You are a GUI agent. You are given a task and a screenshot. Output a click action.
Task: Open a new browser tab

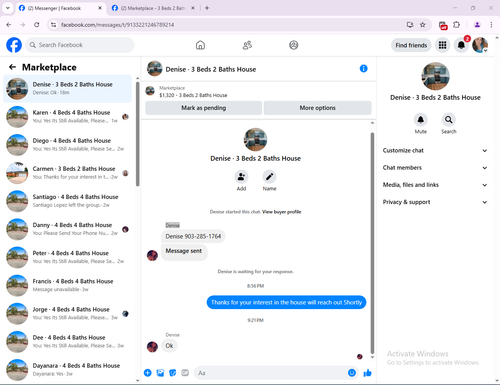click(x=207, y=8)
